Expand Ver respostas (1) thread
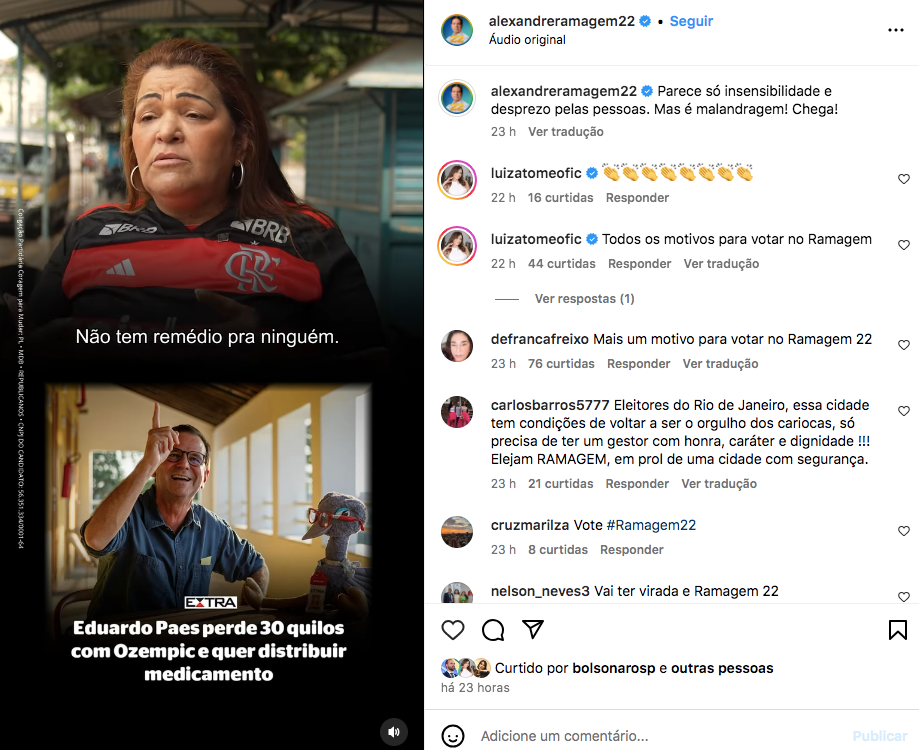Viewport: 919px width, 750px height. click(584, 299)
